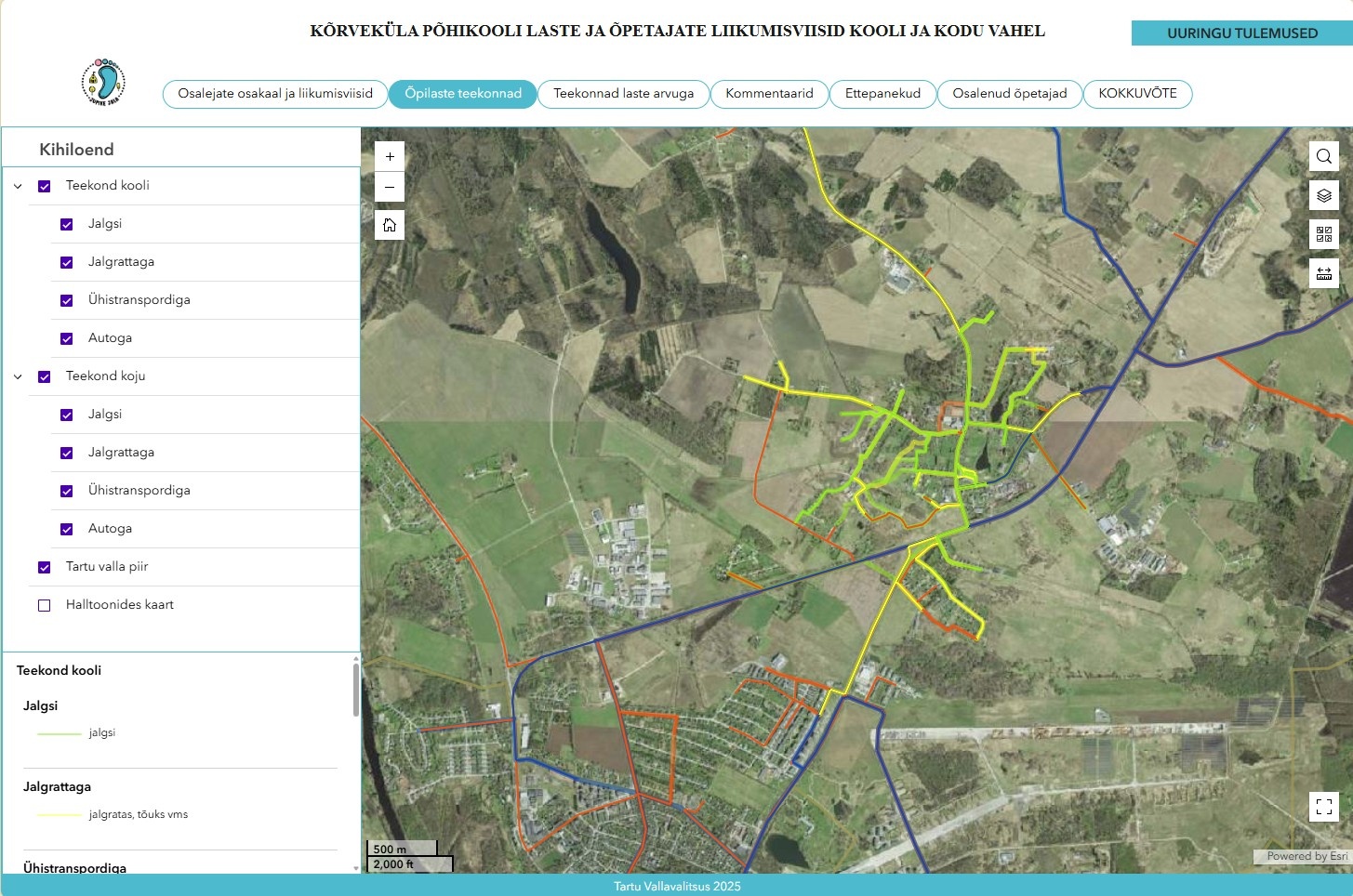Uncheck Autoga under Teekond koju
Screen dimensions: 1353x896
tap(66, 529)
